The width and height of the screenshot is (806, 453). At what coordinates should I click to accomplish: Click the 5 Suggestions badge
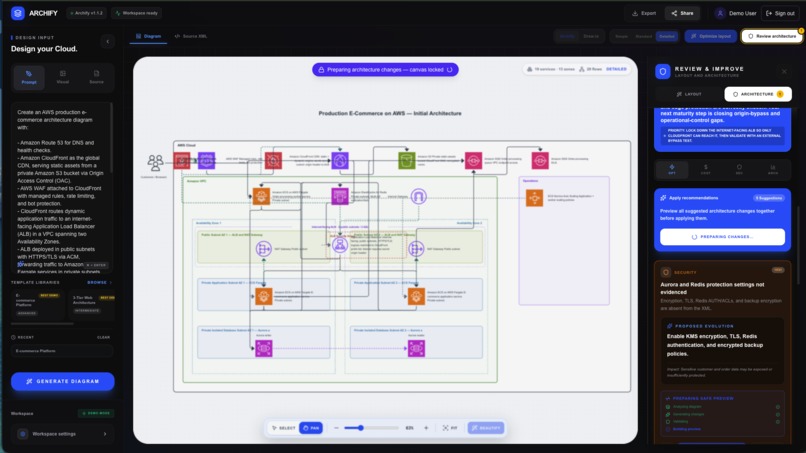point(769,198)
